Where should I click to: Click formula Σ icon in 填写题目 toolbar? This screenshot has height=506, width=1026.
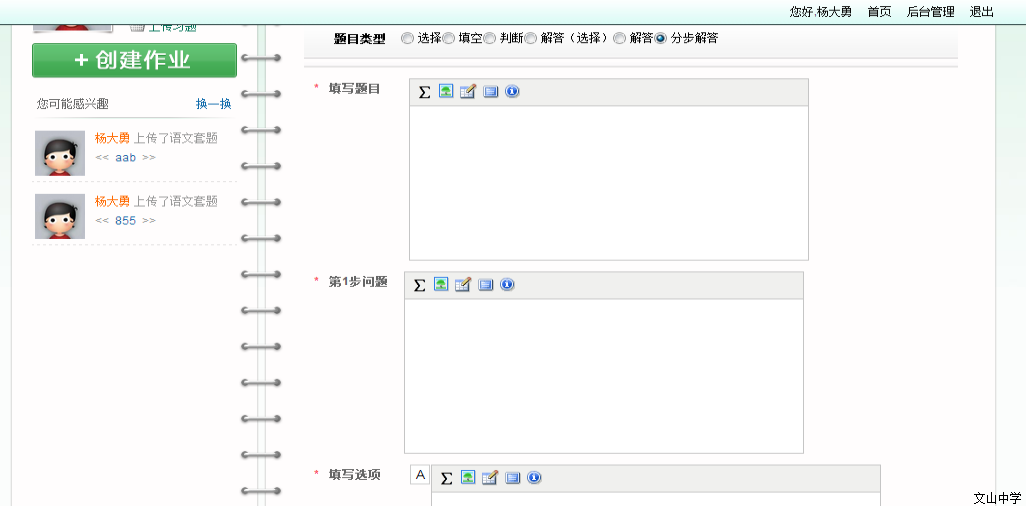[x=424, y=92]
